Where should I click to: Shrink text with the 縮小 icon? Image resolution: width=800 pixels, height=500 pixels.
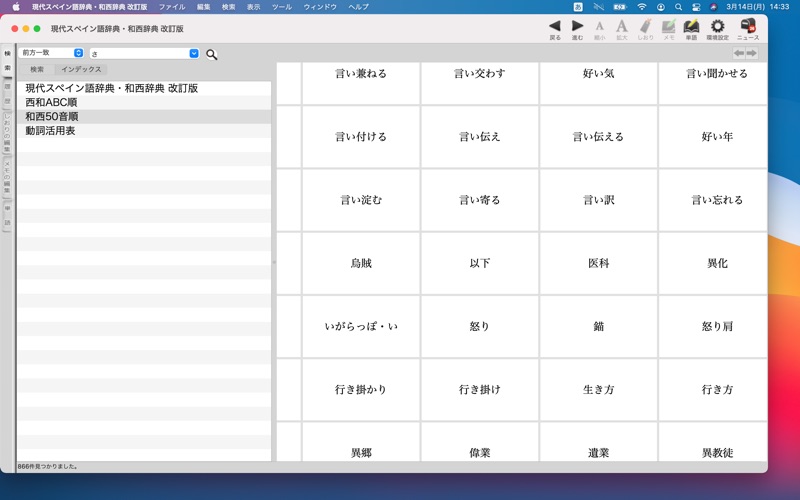[600, 26]
